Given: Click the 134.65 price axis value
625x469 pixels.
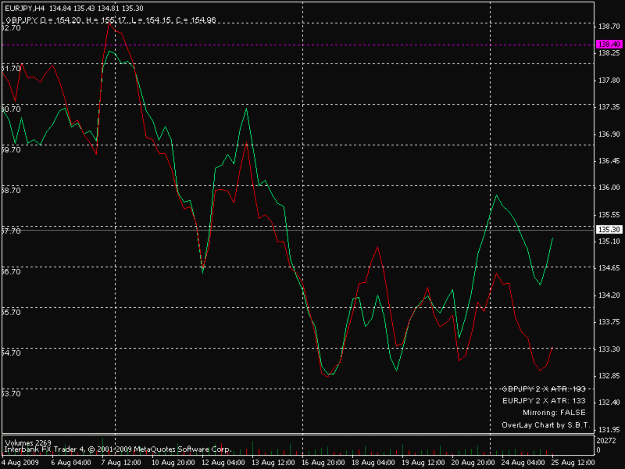Looking at the screenshot, I should (609, 268).
